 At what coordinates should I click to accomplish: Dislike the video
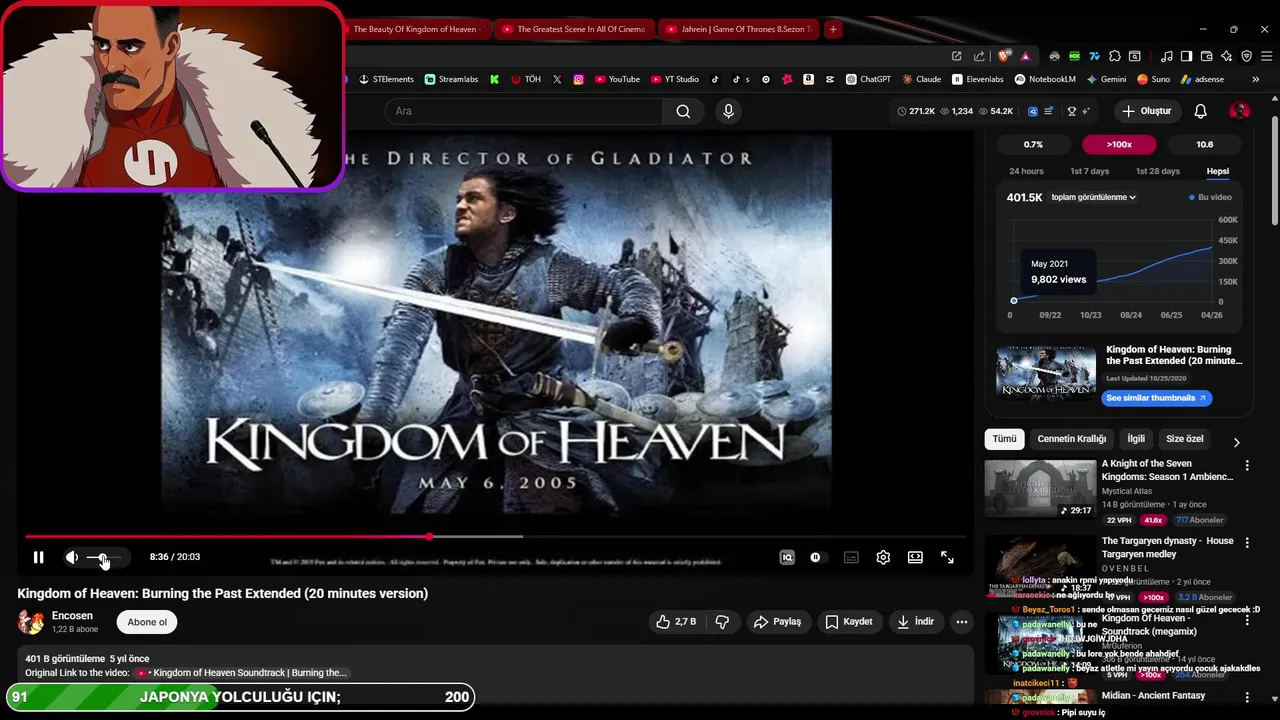722,622
